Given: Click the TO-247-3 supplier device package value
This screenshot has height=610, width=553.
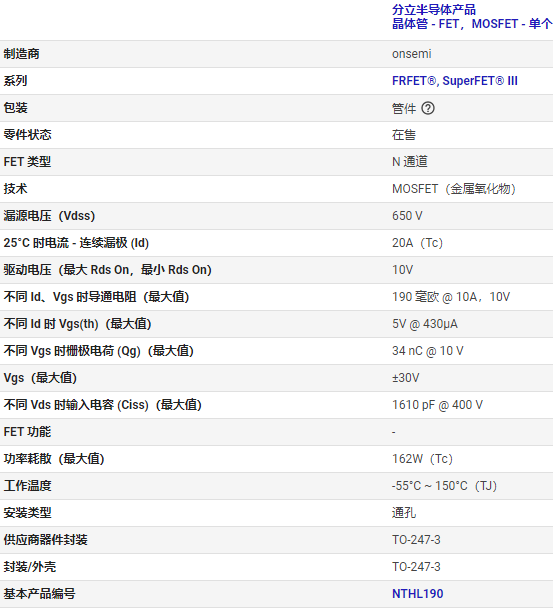Looking at the screenshot, I should tap(416, 540).
